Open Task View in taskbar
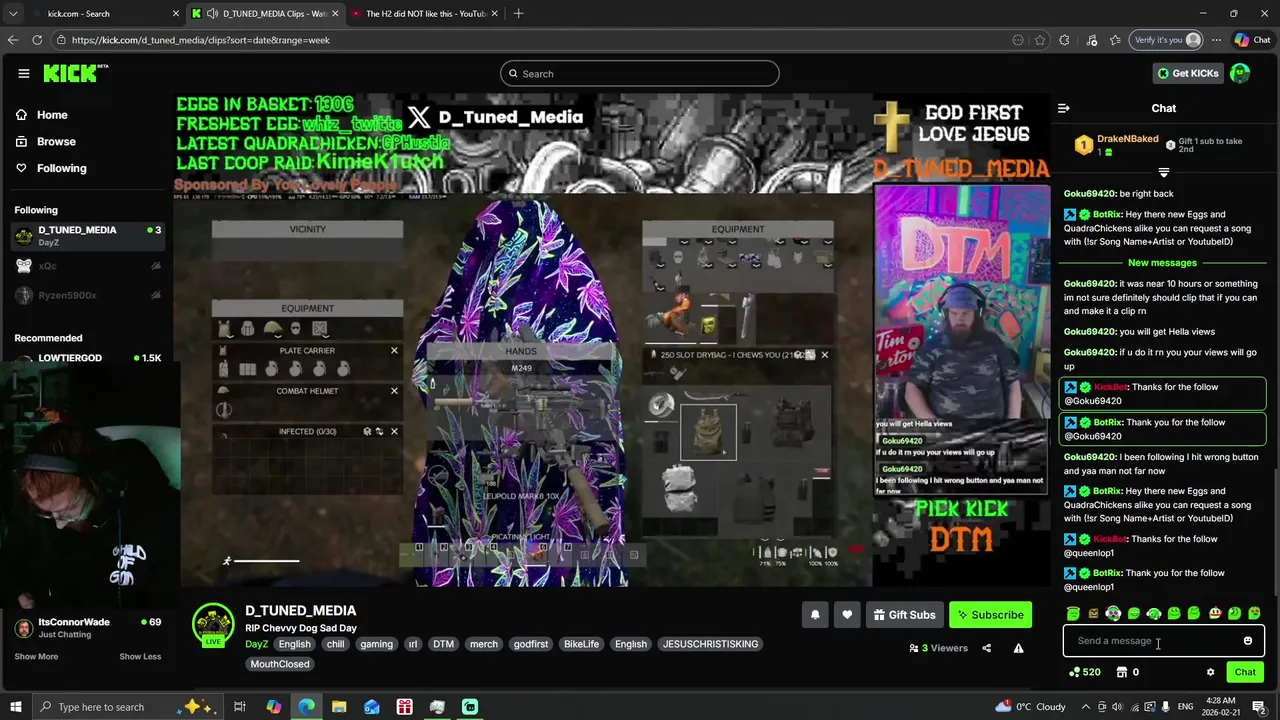1280x720 pixels. [x=240, y=707]
